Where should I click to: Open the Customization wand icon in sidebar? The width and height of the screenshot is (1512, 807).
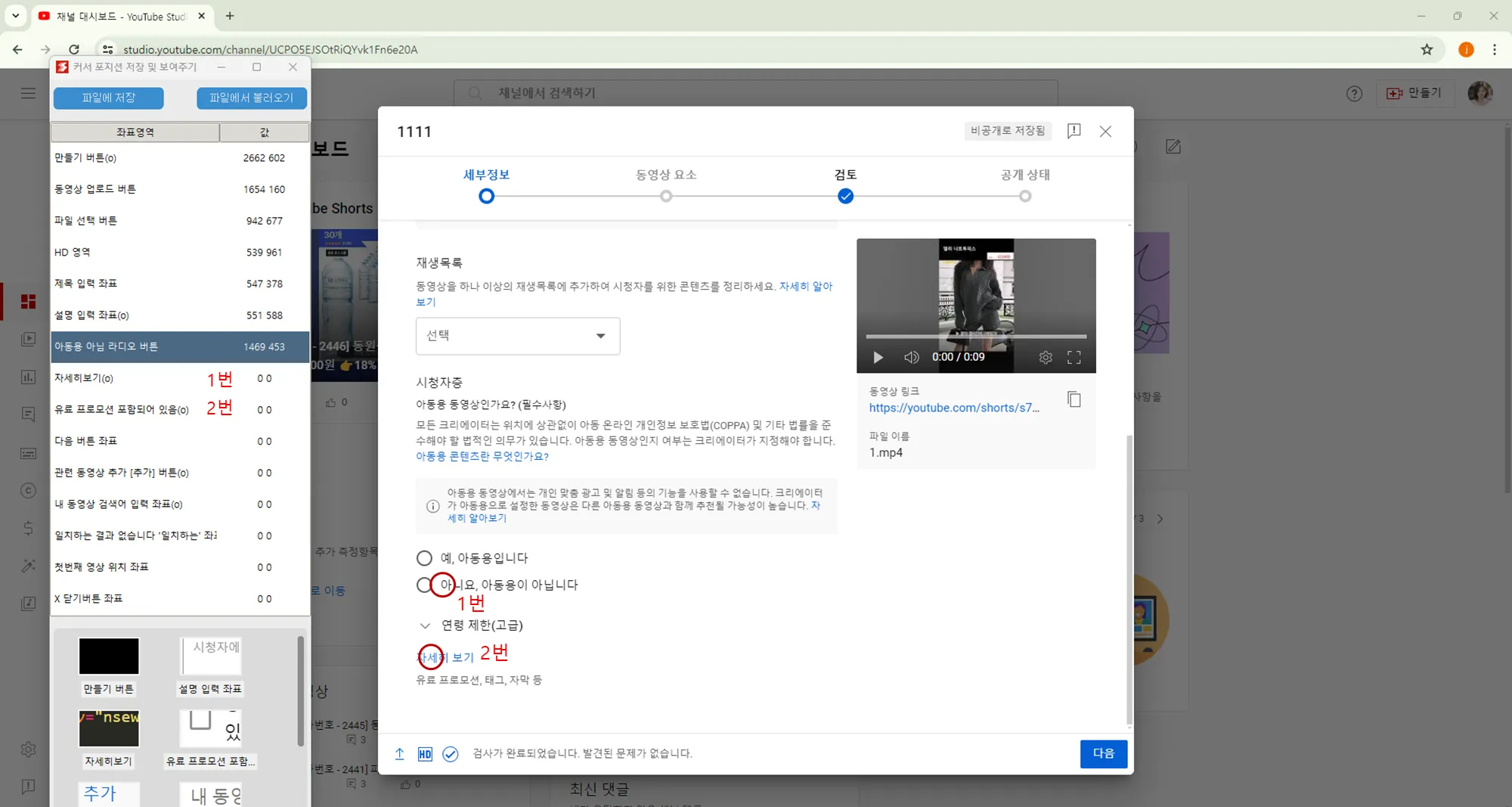[x=28, y=566]
